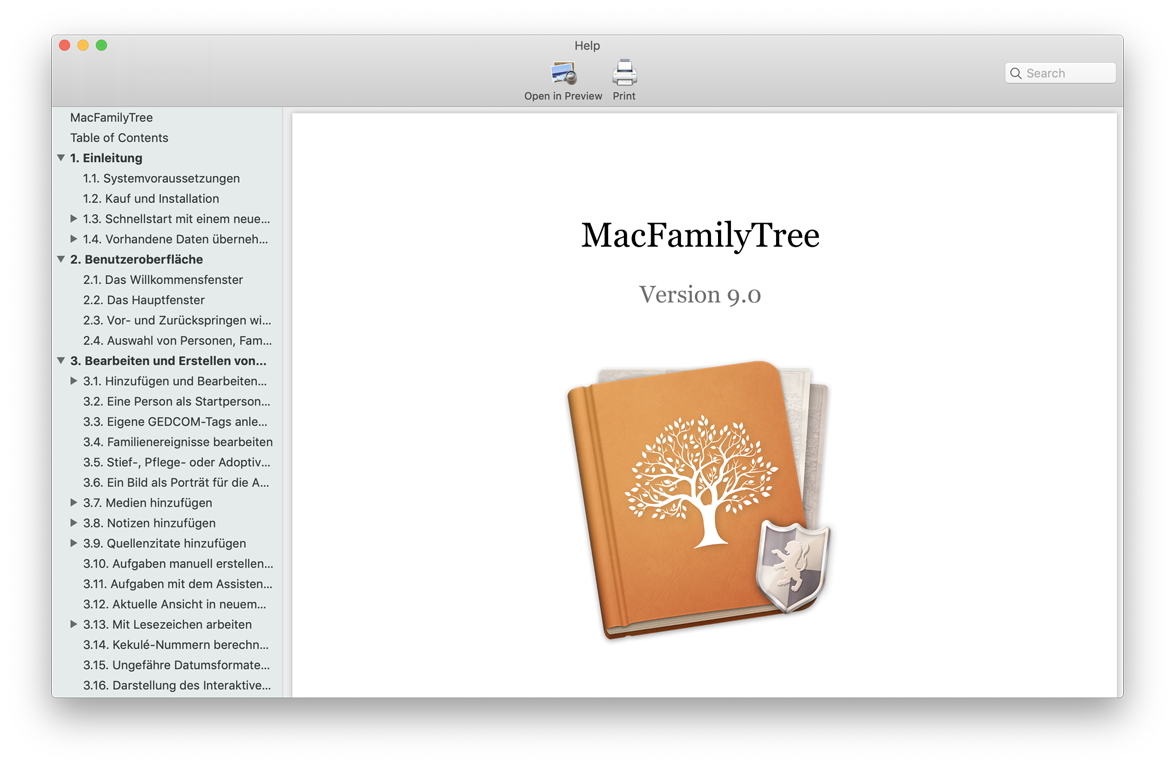The width and height of the screenshot is (1175, 766).
Task: Collapse the 2. Benutzeroberfläche section
Action: tap(61, 259)
